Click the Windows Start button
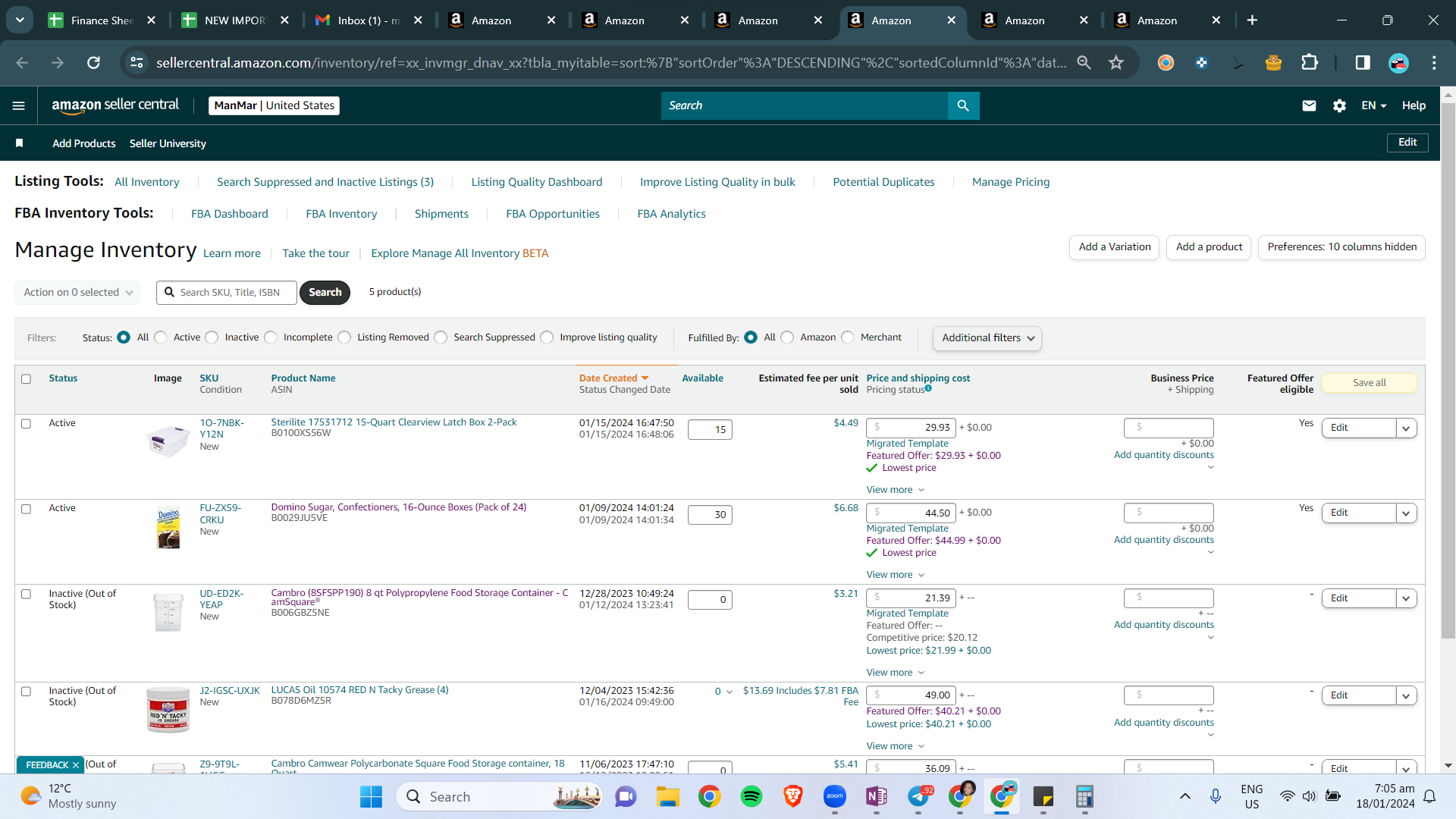Viewport: 1456px width, 819px height. (x=371, y=796)
